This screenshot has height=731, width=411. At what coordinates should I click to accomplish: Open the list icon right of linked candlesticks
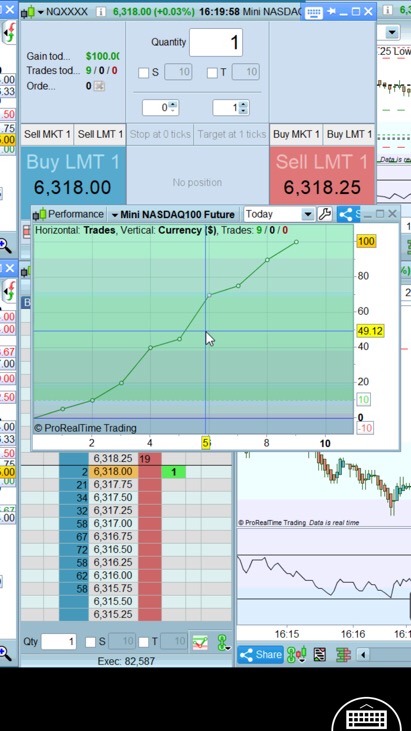320,654
